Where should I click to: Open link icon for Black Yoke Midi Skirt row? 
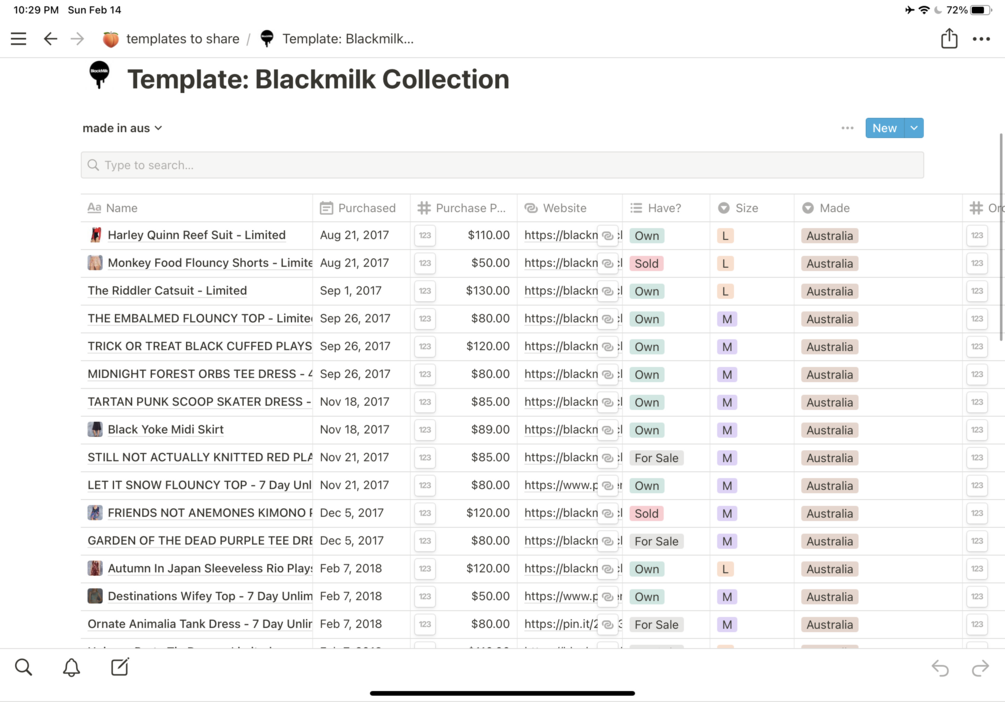click(x=607, y=430)
